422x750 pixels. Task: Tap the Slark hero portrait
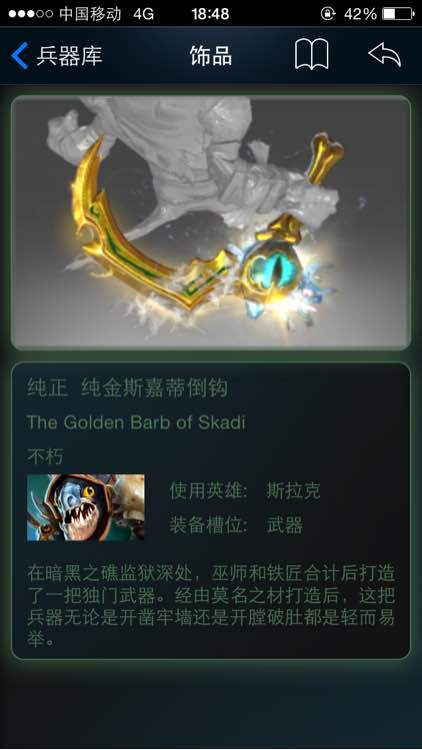[86, 507]
